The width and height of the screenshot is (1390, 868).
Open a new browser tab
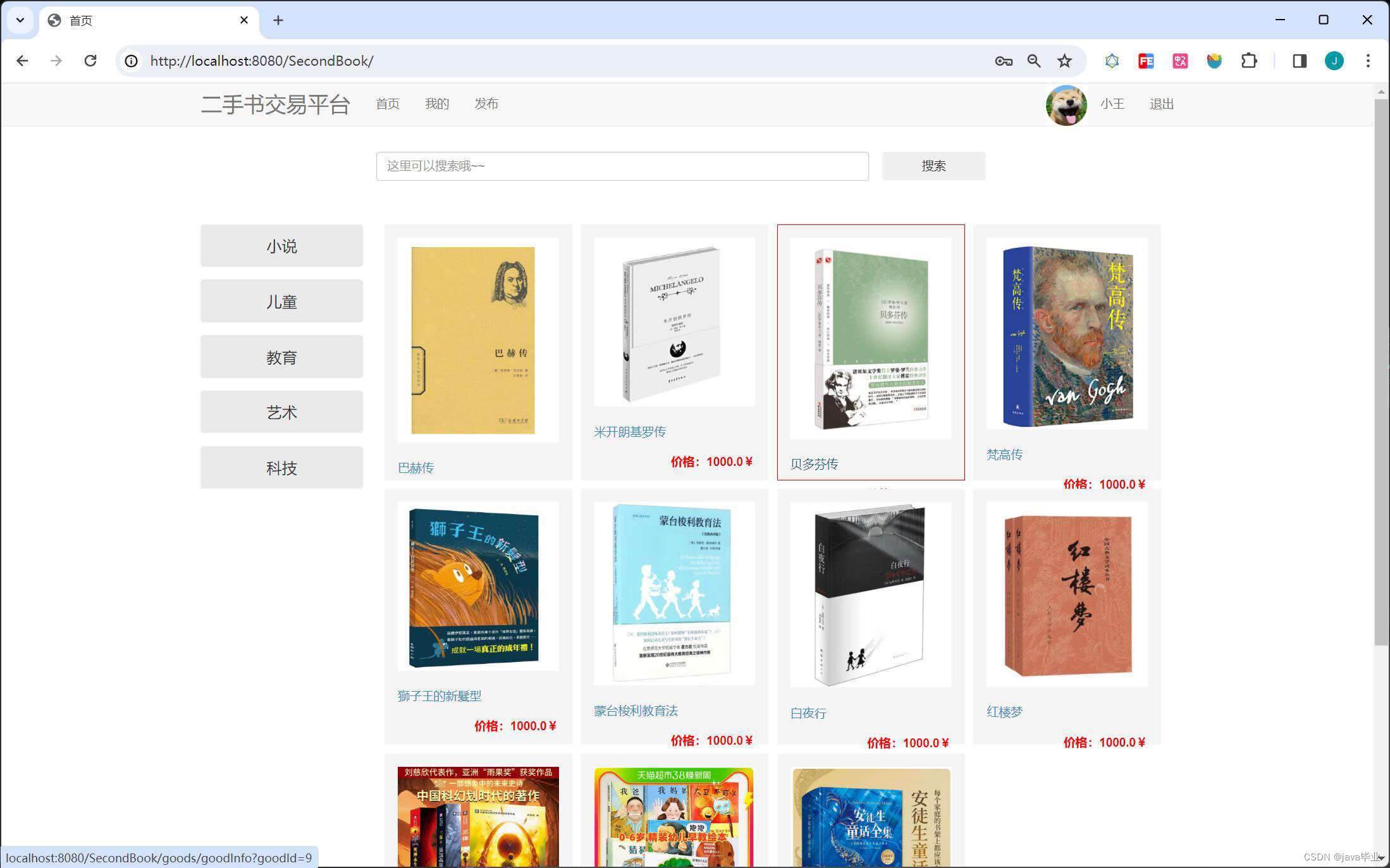(278, 20)
